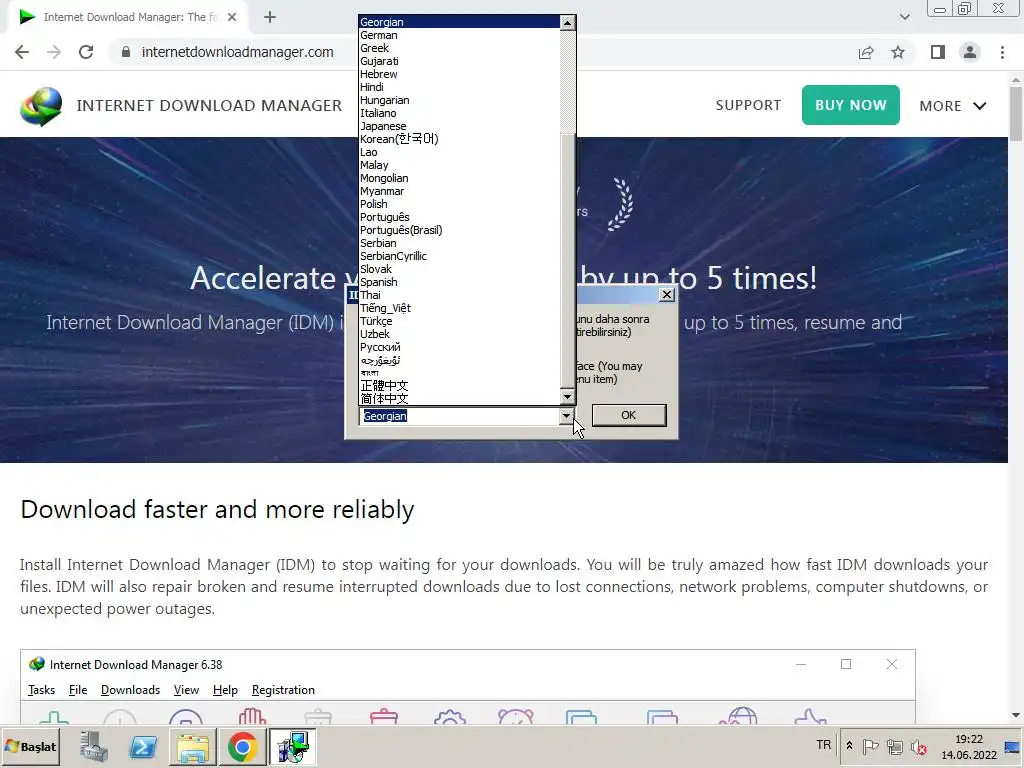This screenshot has height=768, width=1024.
Task: Select Uzbek from language list
Action: click(x=460, y=334)
